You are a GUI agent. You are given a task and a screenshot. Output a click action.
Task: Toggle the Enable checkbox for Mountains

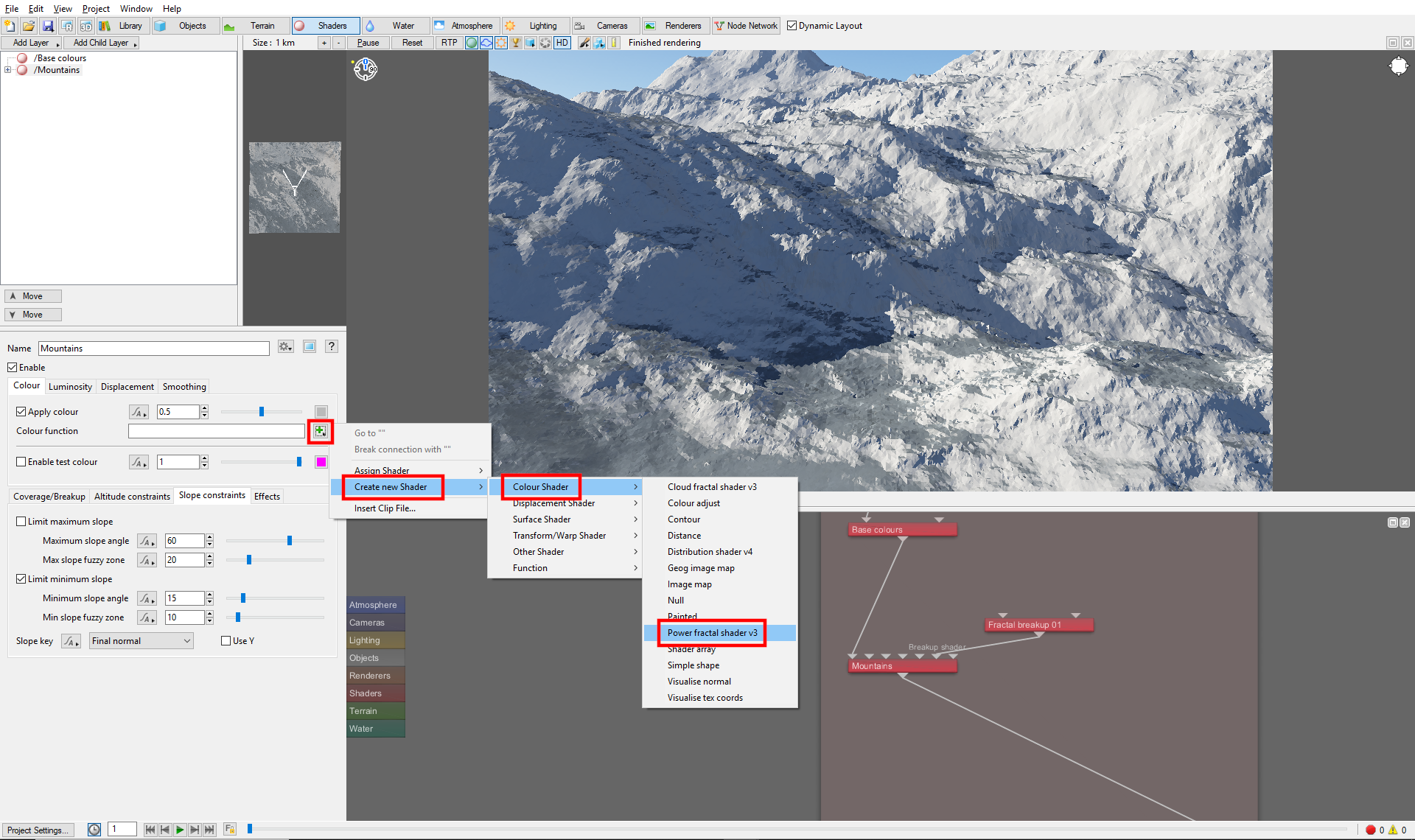[x=13, y=368]
